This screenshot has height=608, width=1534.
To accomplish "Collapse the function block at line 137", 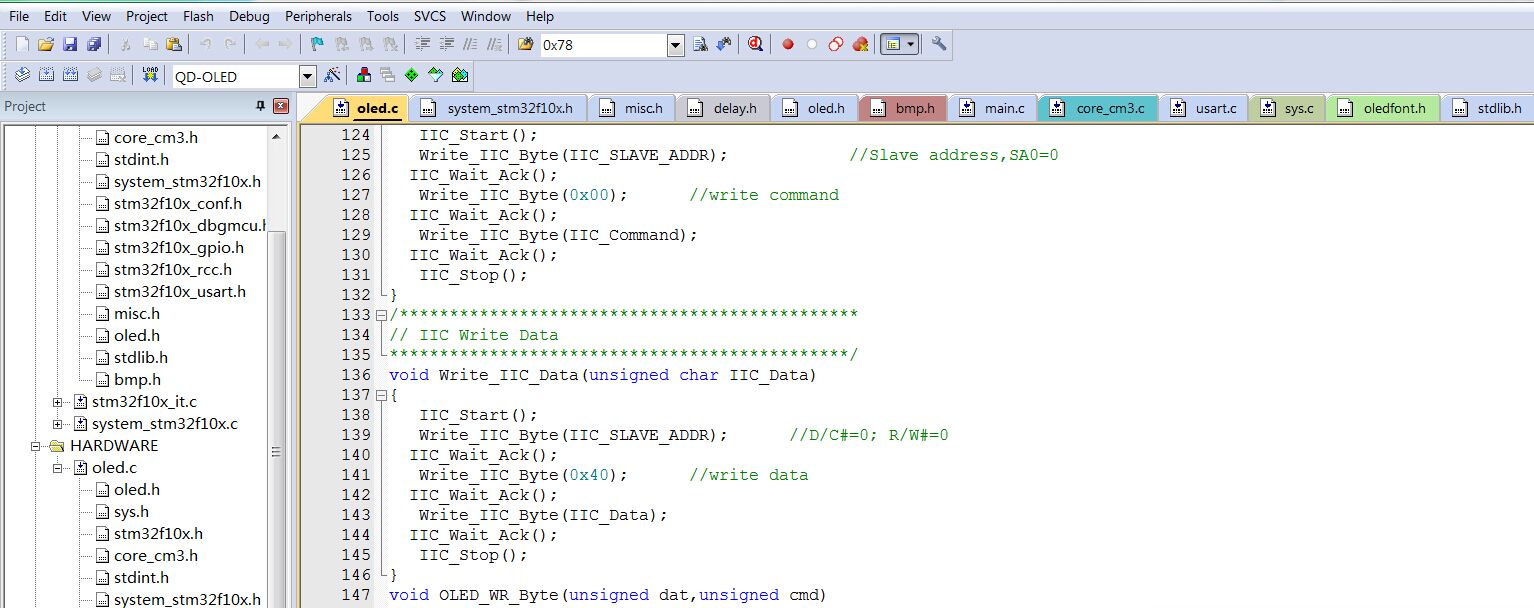I will [381, 395].
